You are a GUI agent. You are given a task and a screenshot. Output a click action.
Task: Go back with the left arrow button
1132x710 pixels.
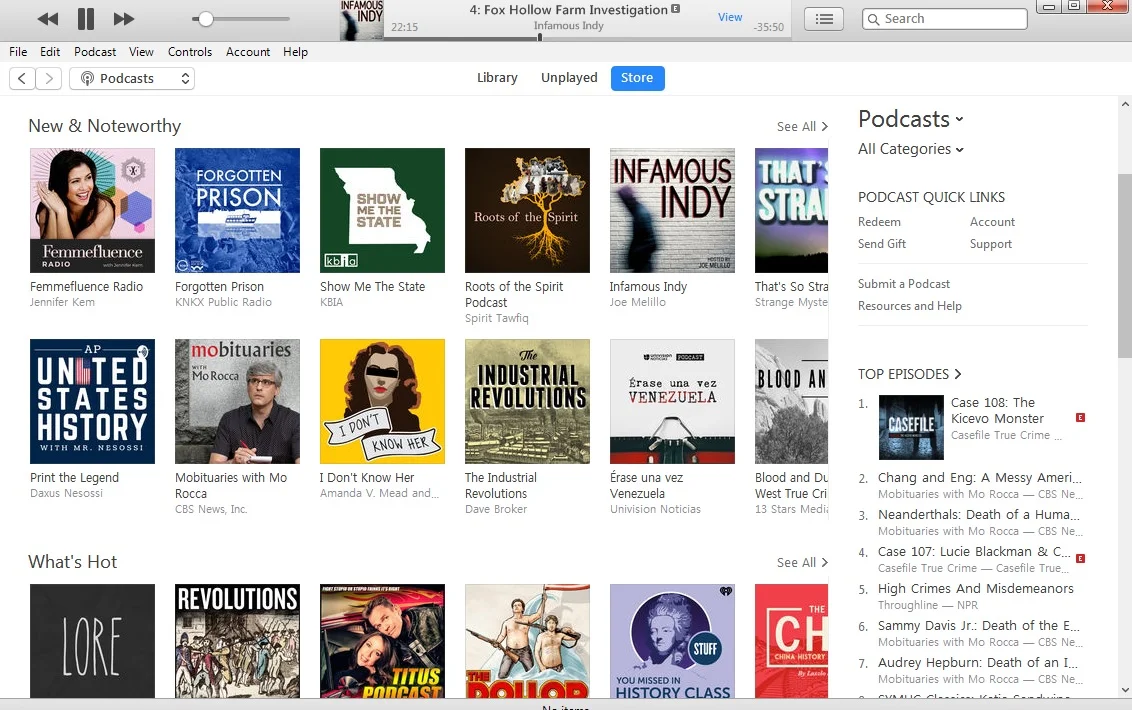[22, 78]
